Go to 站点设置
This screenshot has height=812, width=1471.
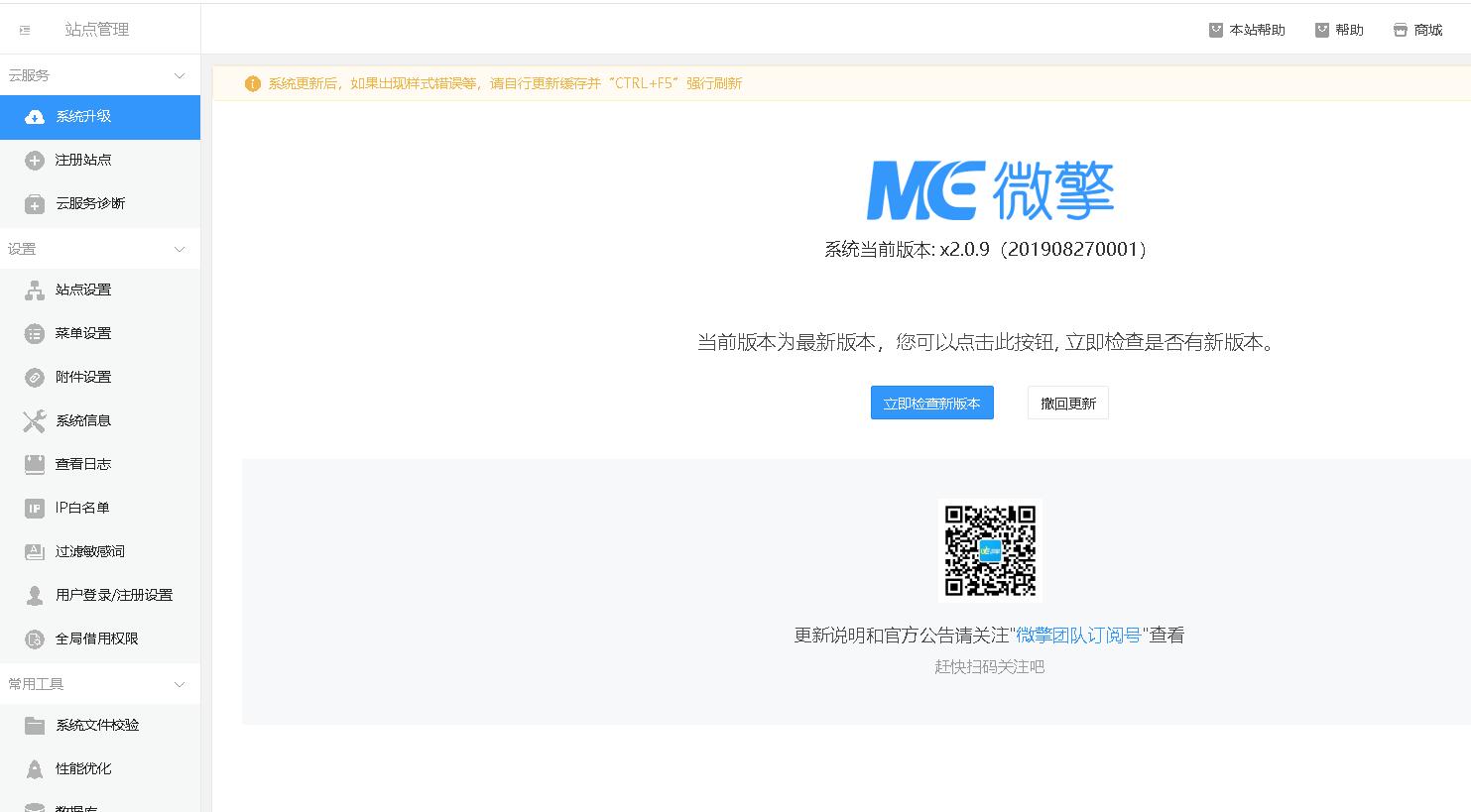pos(100,290)
